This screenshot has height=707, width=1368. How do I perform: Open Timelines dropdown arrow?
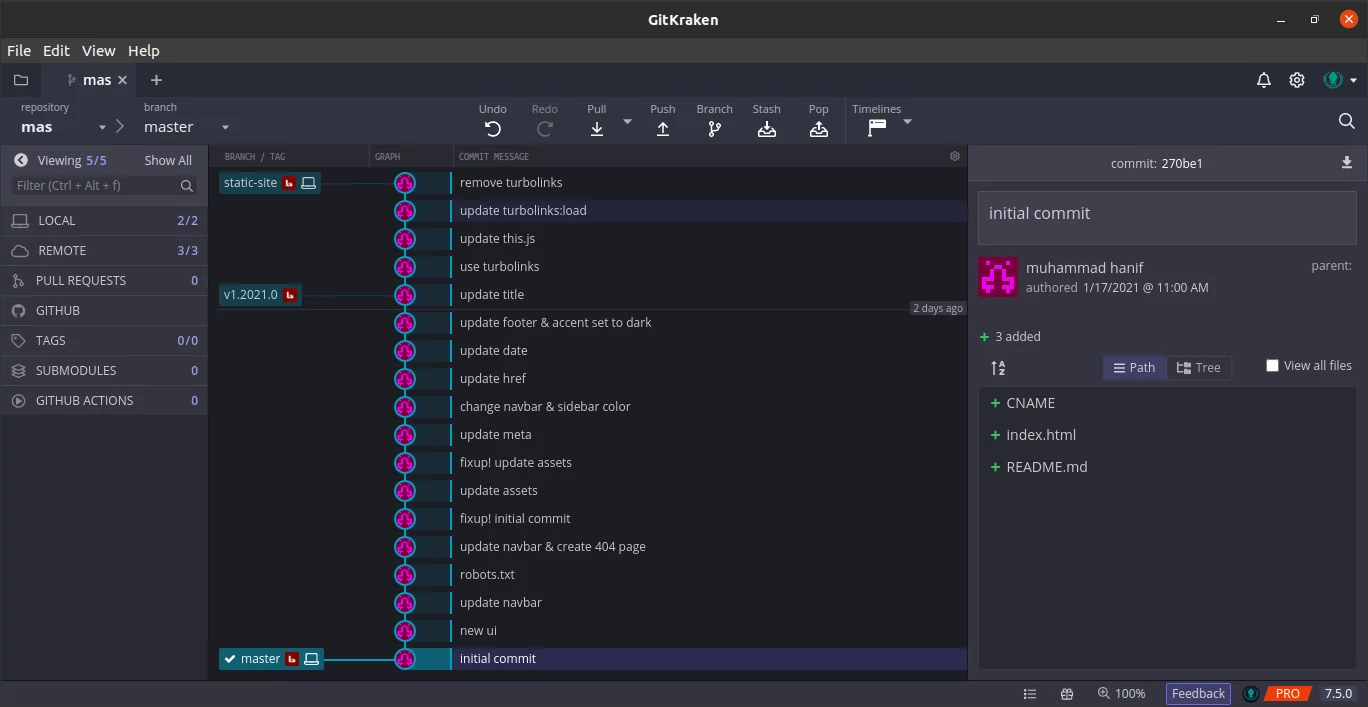(x=907, y=121)
